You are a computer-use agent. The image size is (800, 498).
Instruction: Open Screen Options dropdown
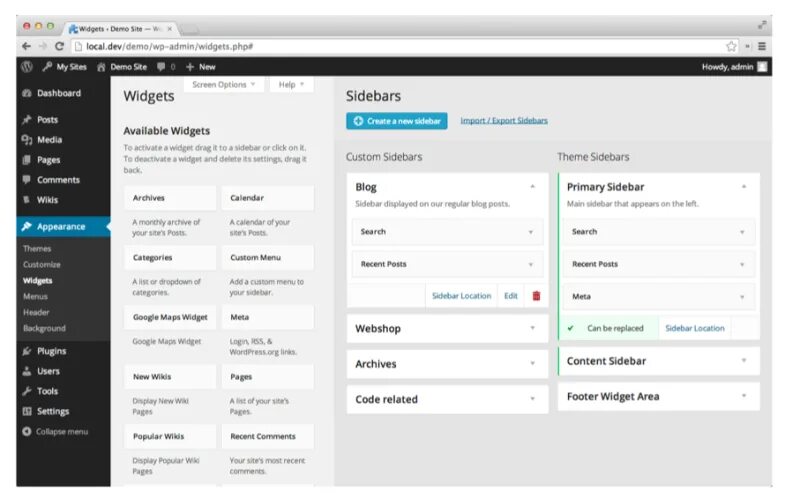pyautogui.click(x=223, y=85)
